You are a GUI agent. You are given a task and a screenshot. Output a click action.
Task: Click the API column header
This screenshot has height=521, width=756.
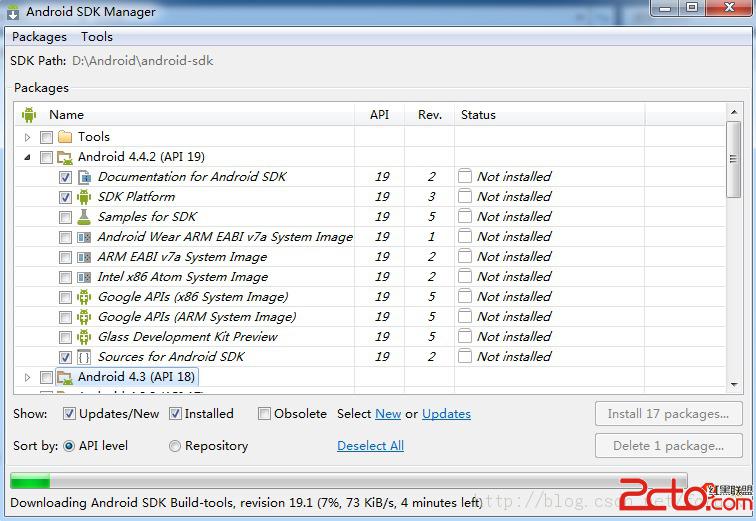[x=379, y=115]
